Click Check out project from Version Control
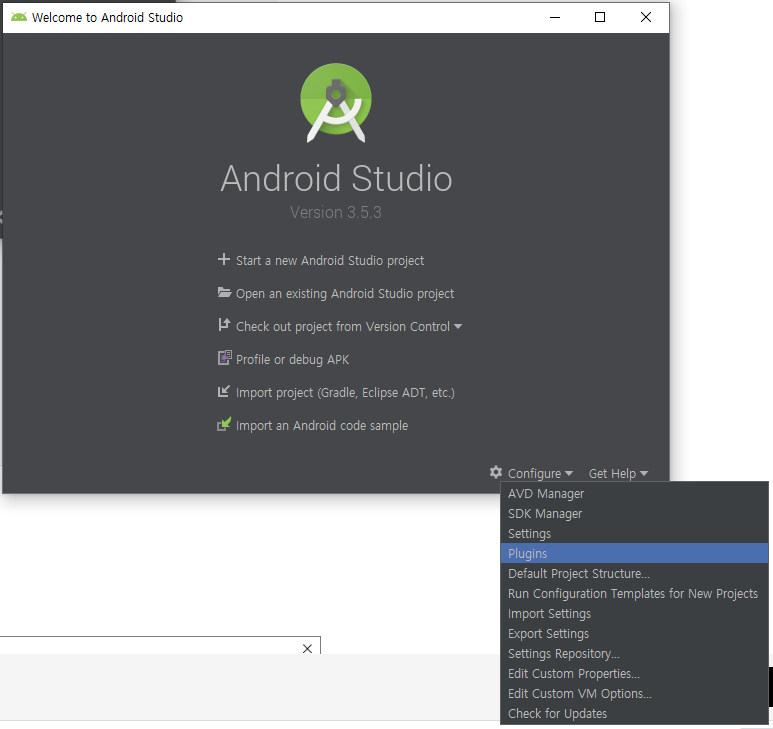The height and width of the screenshot is (729, 773). click(343, 327)
